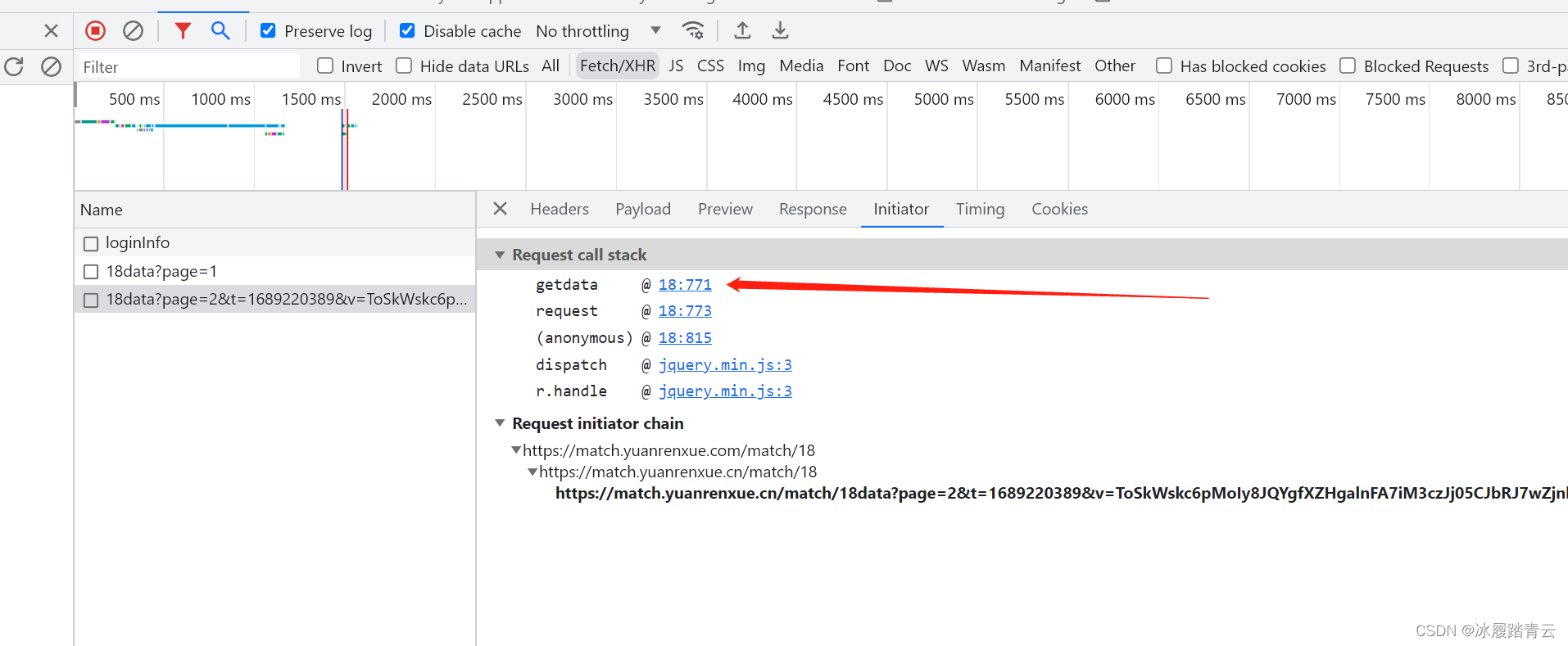Image resolution: width=1568 pixels, height=646 pixels.
Task: Open request source link 18:773
Action: click(685, 311)
